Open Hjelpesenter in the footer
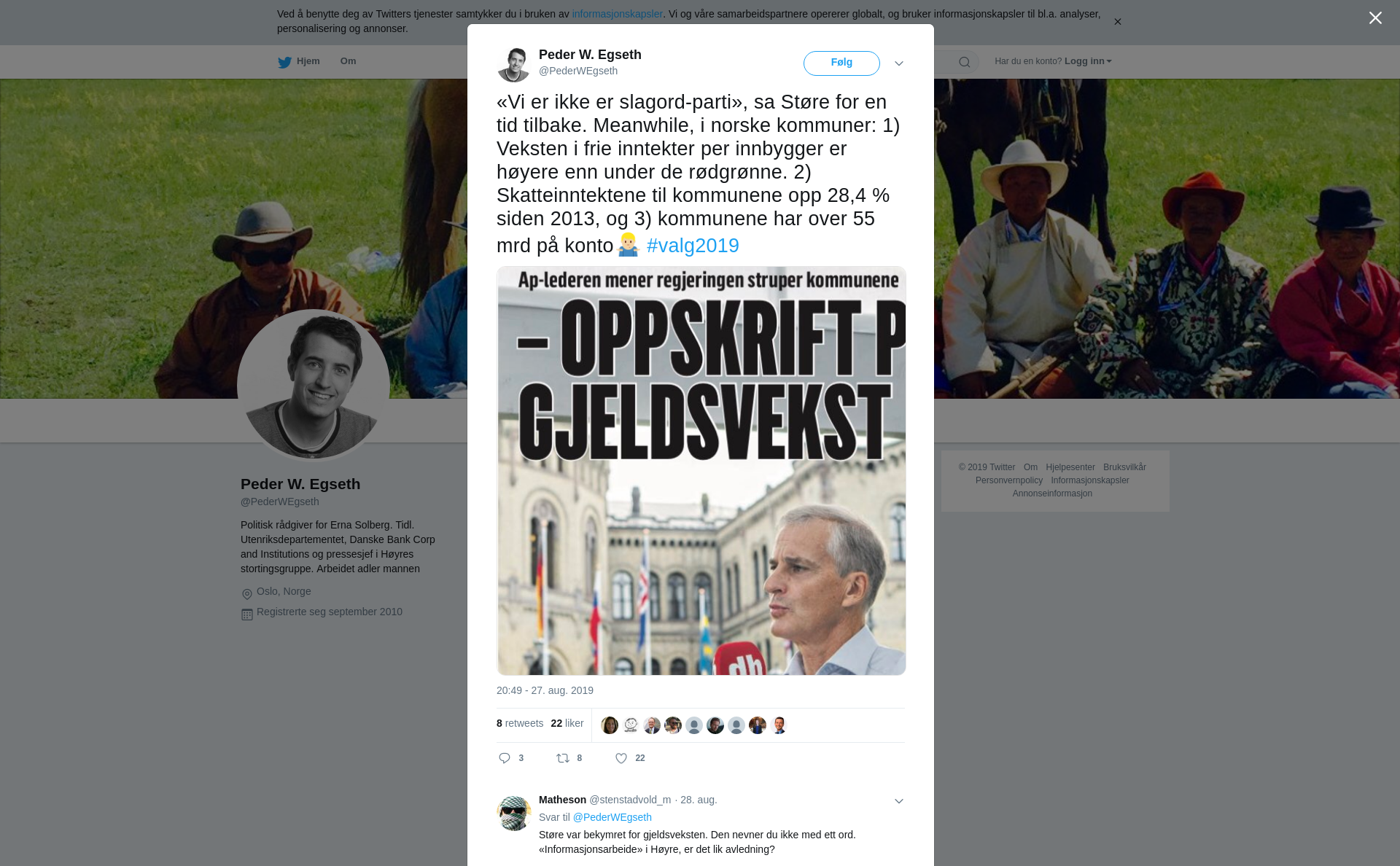The width and height of the screenshot is (1400, 866). pyautogui.click(x=1070, y=467)
